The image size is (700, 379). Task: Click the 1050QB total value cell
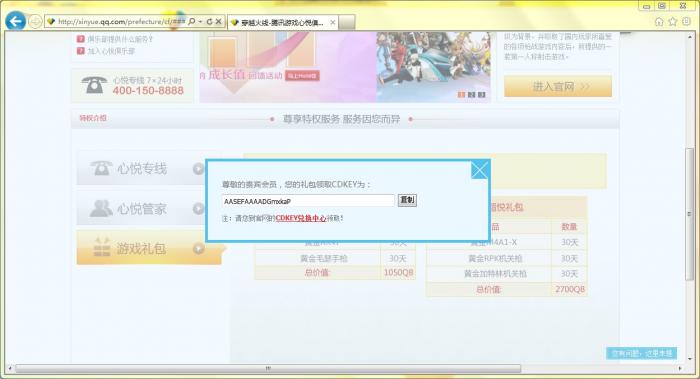(x=398, y=272)
